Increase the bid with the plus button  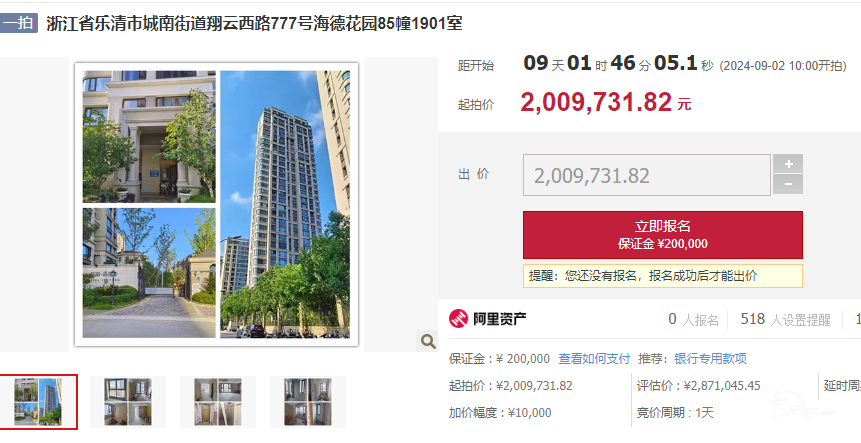click(x=788, y=164)
